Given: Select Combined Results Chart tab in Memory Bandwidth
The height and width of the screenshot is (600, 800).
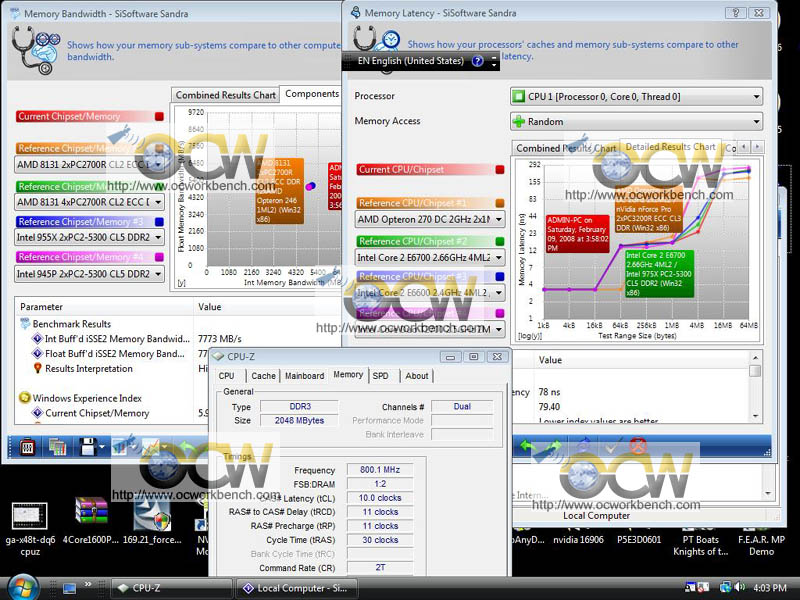Looking at the screenshot, I should coord(226,95).
